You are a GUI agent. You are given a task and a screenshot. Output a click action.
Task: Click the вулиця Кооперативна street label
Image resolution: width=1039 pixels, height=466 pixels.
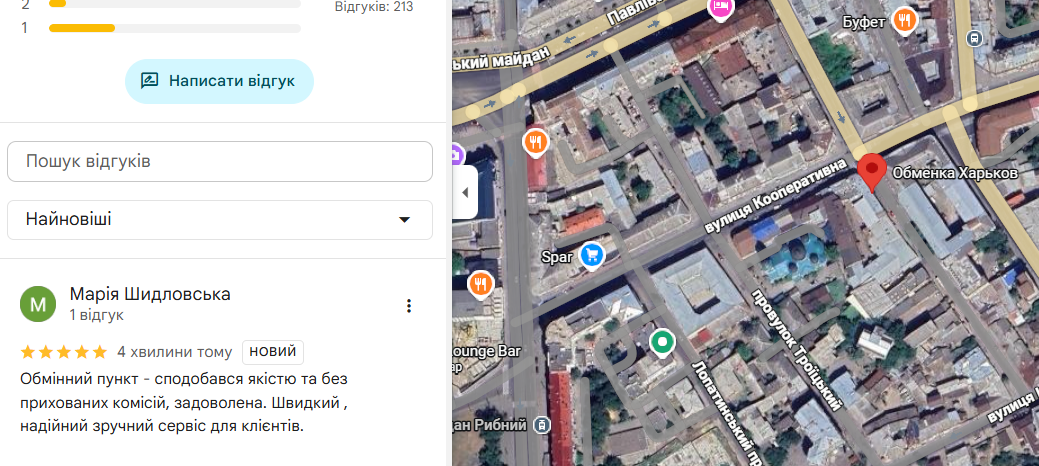click(x=775, y=196)
